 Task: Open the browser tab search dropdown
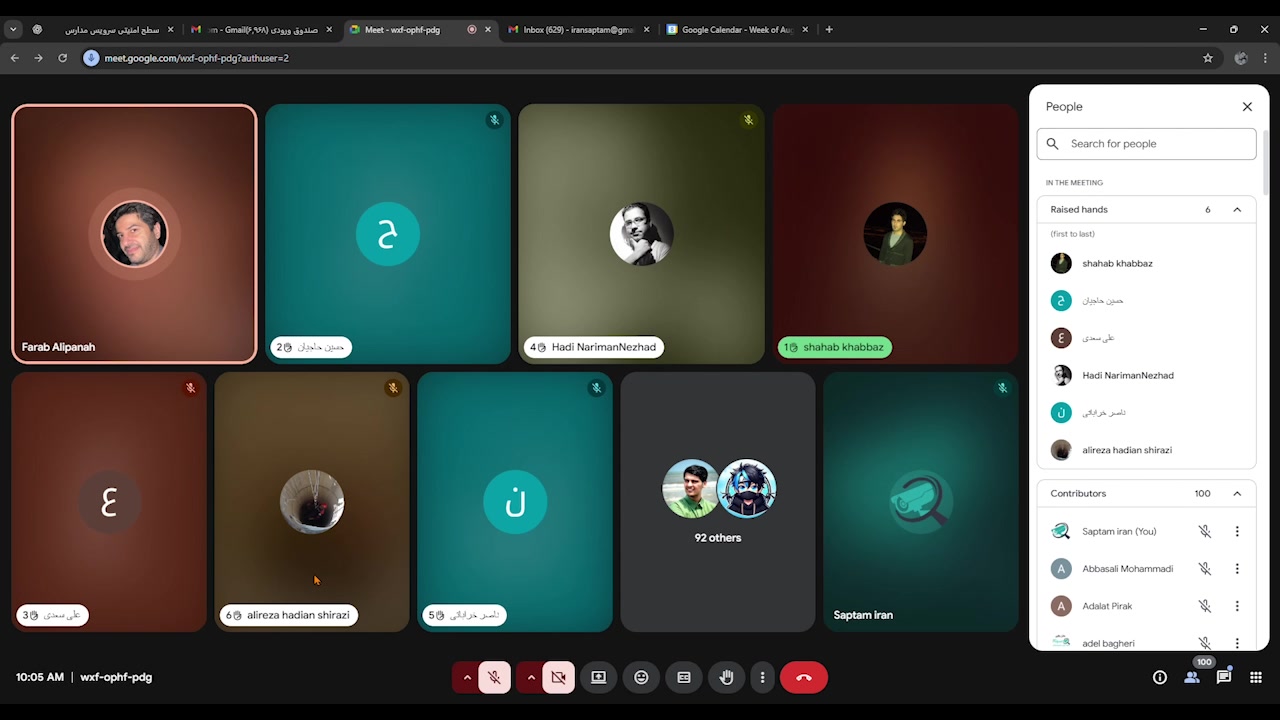[x=13, y=30]
